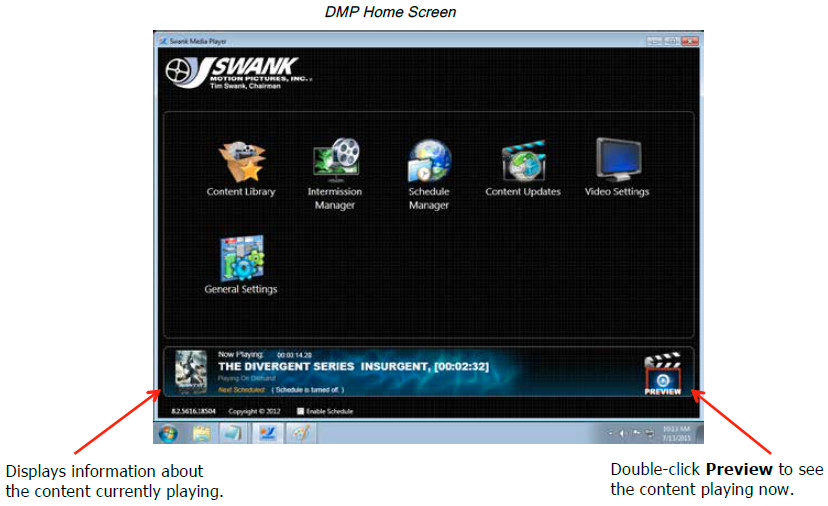Click the taskbar clock and date
The width and height of the screenshot is (828, 506).
coord(676,434)
